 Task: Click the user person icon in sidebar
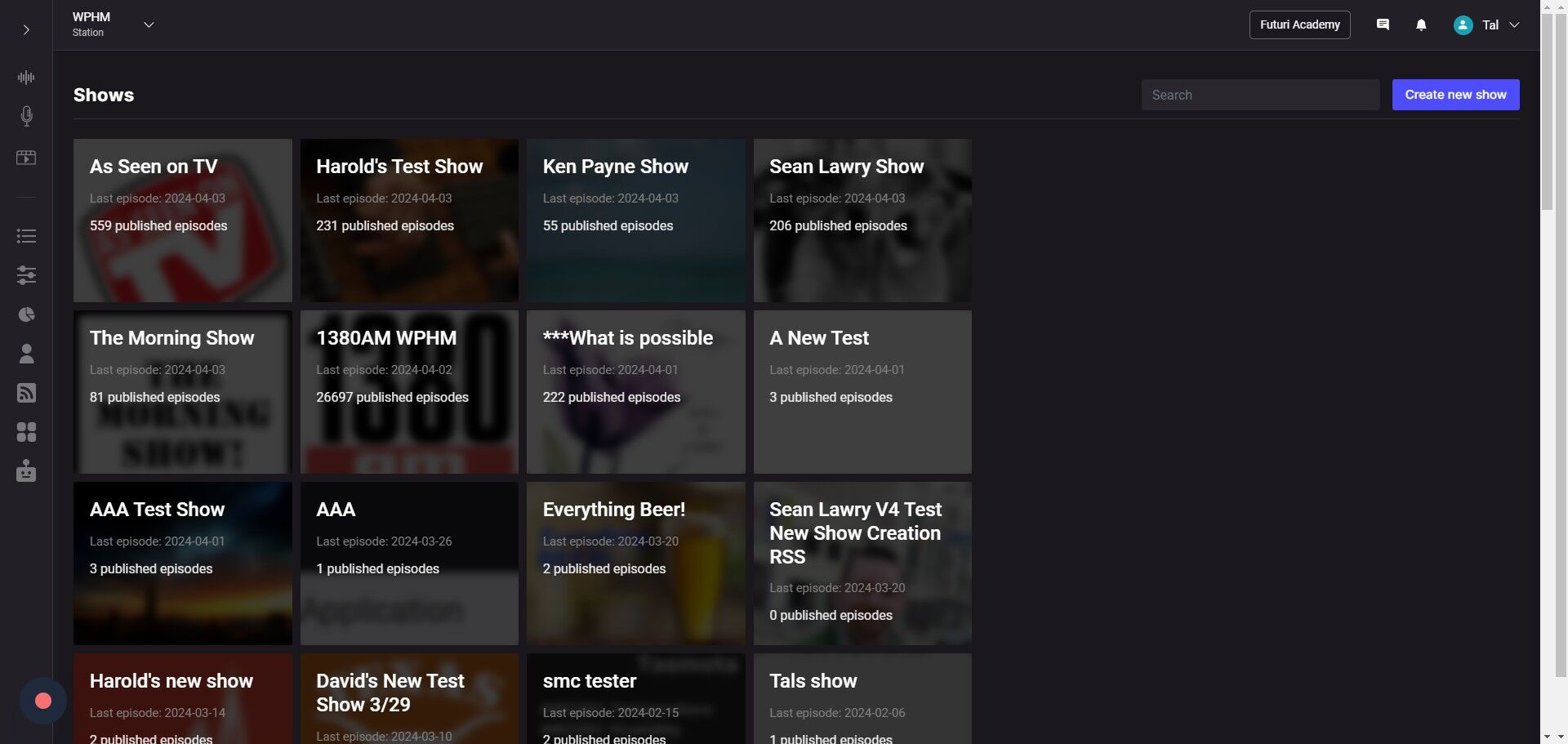26,354
